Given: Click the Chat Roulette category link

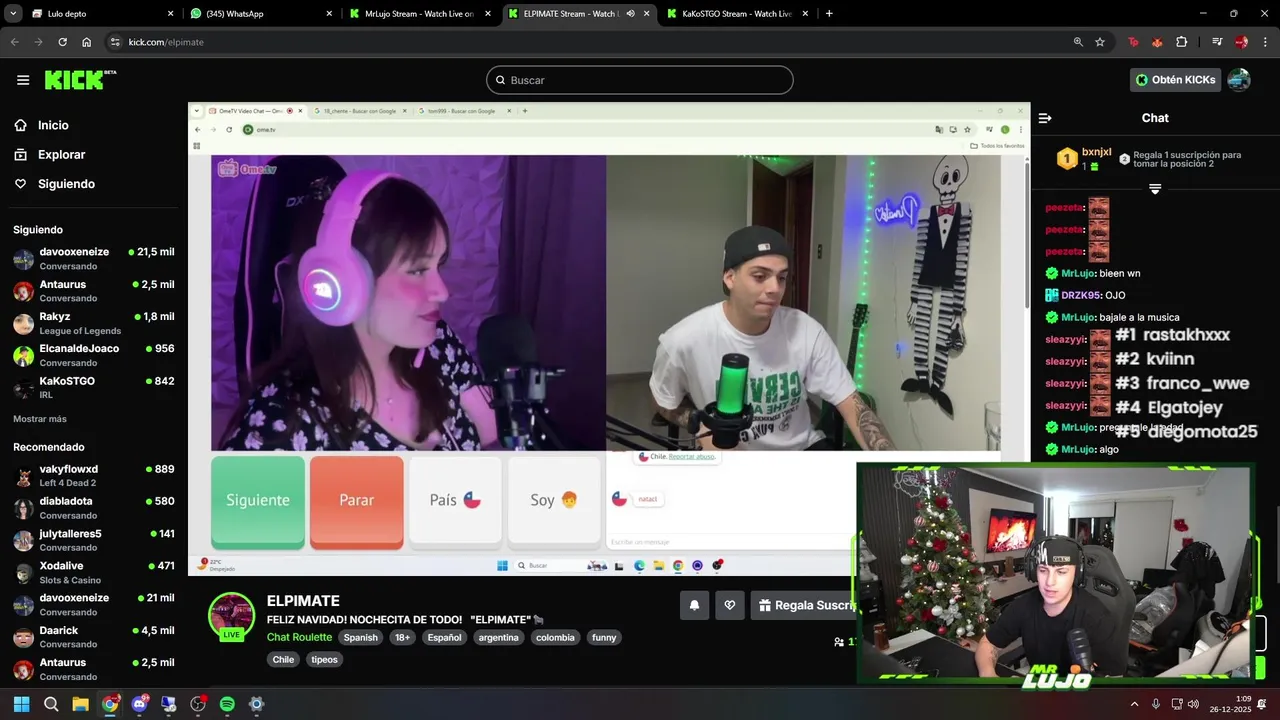Looking at the screenshot, I should point(299,637).
